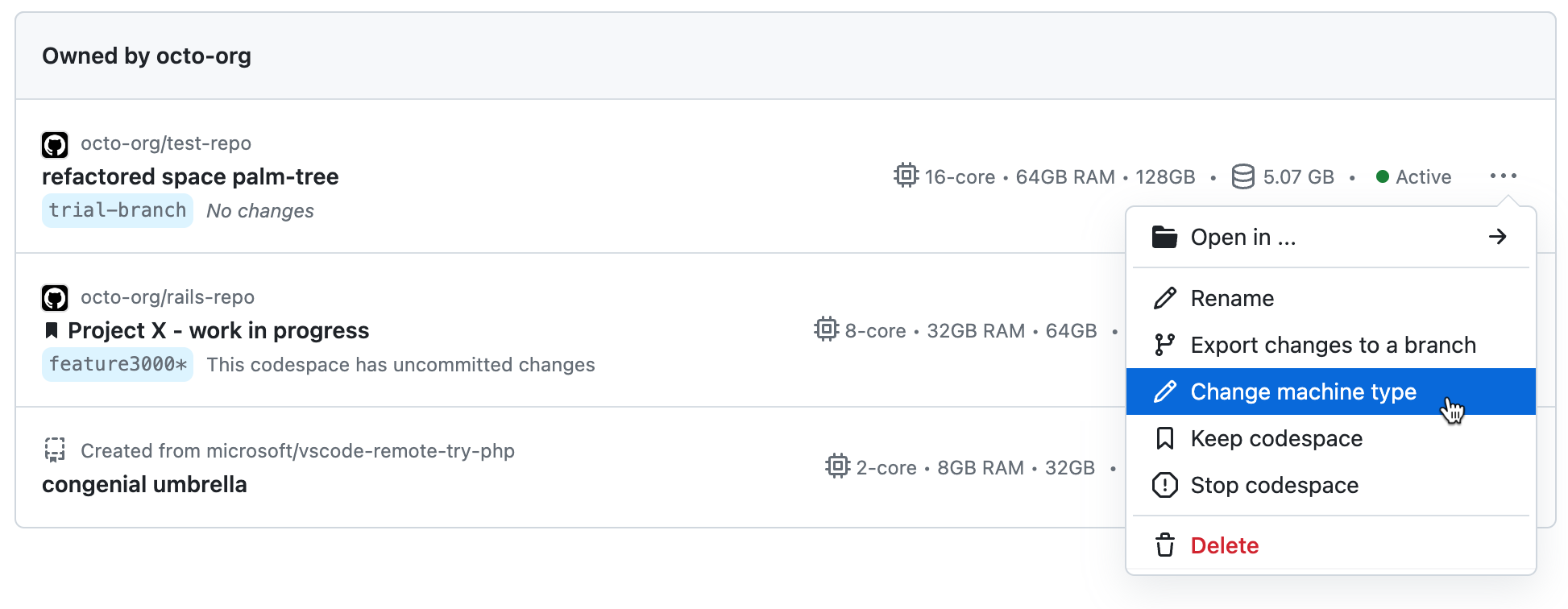Select Keep codespace from the menu
Screen dimensions: 1568x609
[x=1276, y=438]
